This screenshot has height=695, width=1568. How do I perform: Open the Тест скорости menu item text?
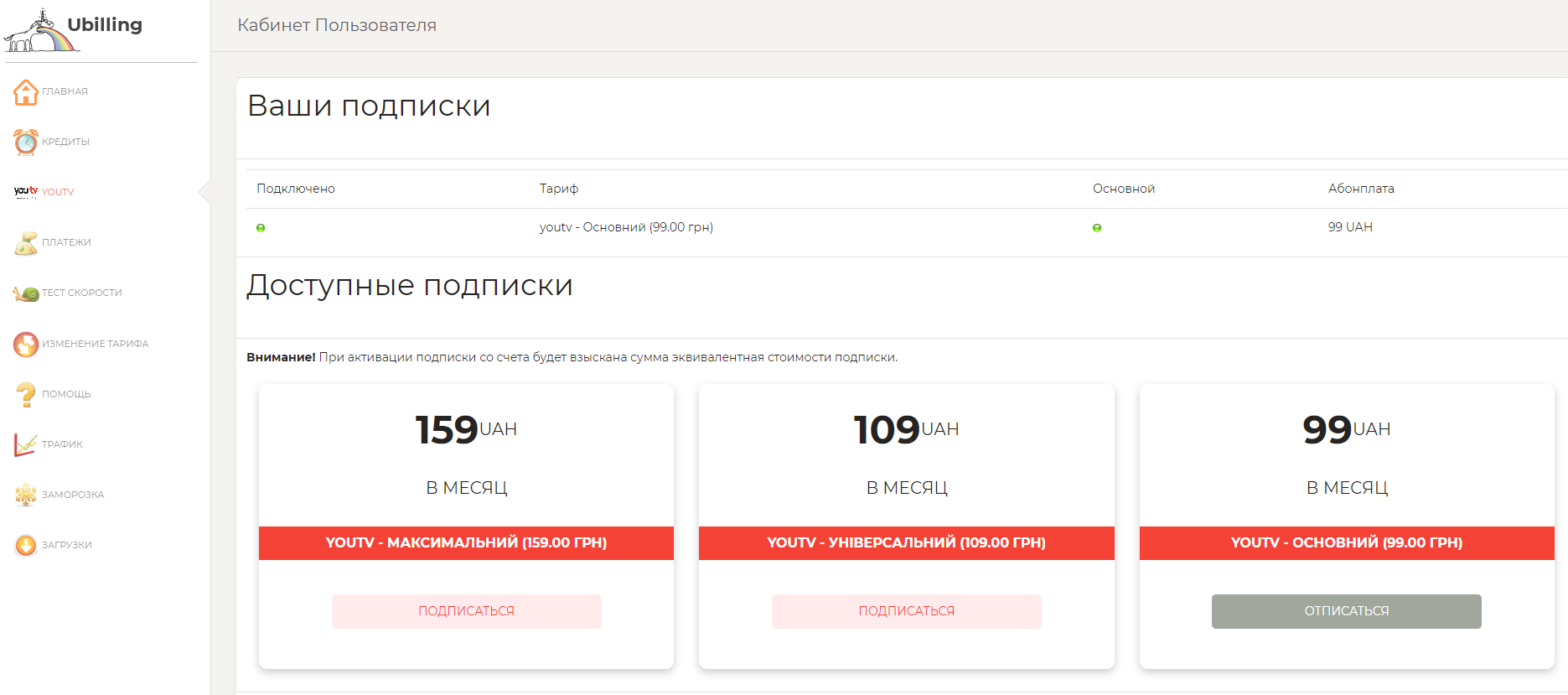[82, 293]
